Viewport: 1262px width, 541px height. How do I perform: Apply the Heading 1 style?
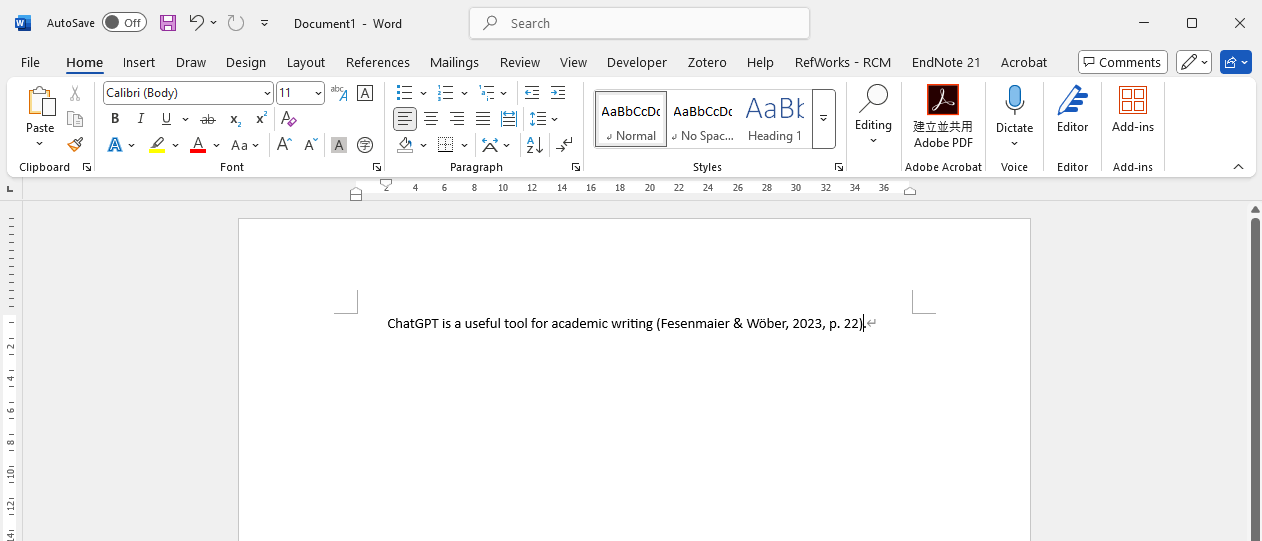click(x=774, y=118)
